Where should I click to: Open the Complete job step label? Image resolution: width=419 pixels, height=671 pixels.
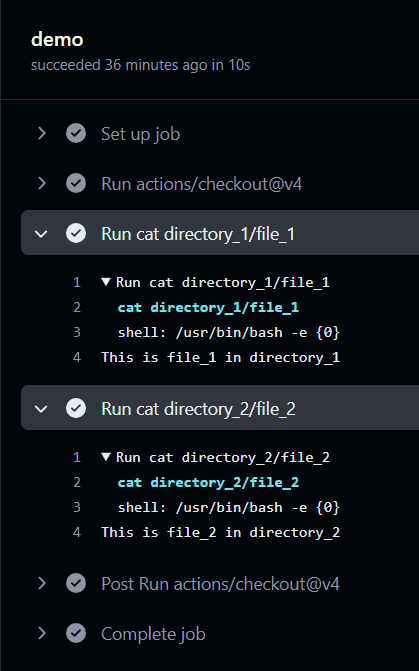click(x=153, y=634)
